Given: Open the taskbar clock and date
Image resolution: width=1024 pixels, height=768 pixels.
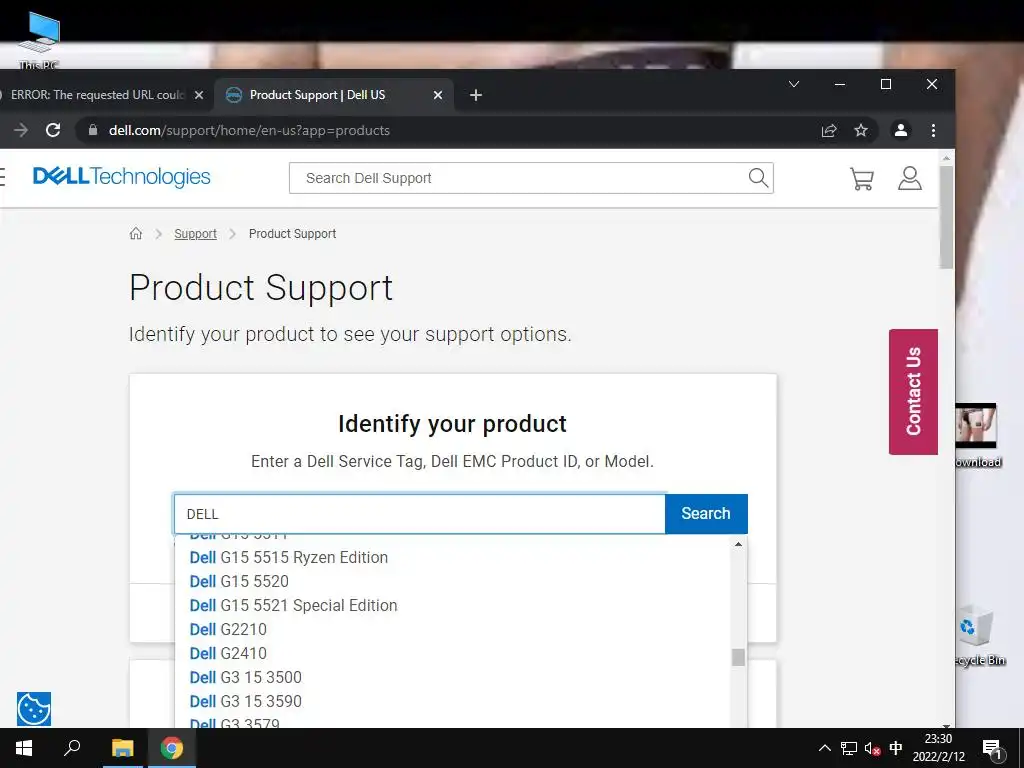Looking at the screenshot, I should pyautogui.click(x=938, y=748).
